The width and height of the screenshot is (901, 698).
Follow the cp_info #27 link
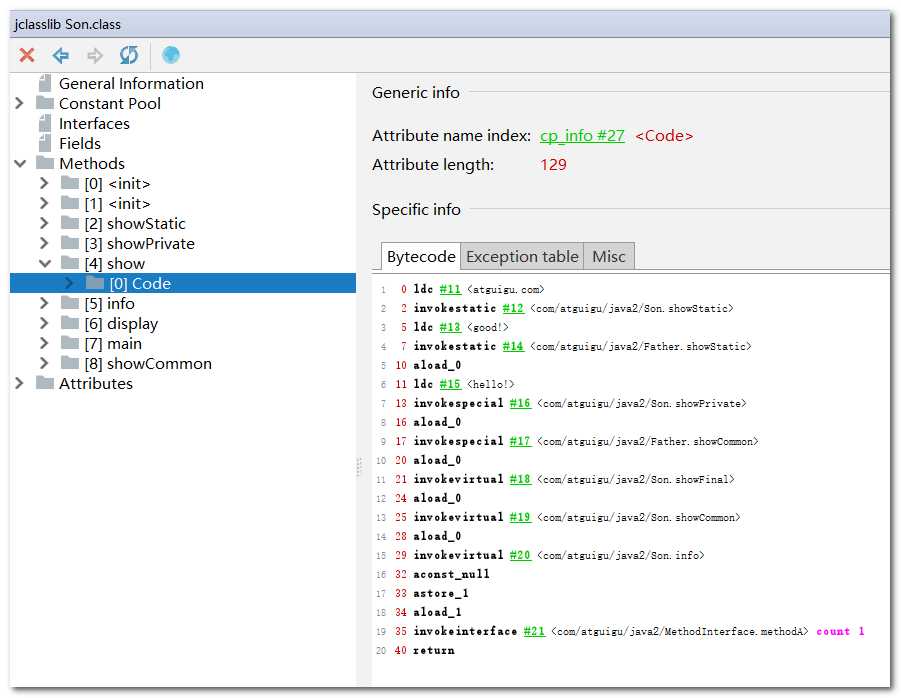point(582,136)
